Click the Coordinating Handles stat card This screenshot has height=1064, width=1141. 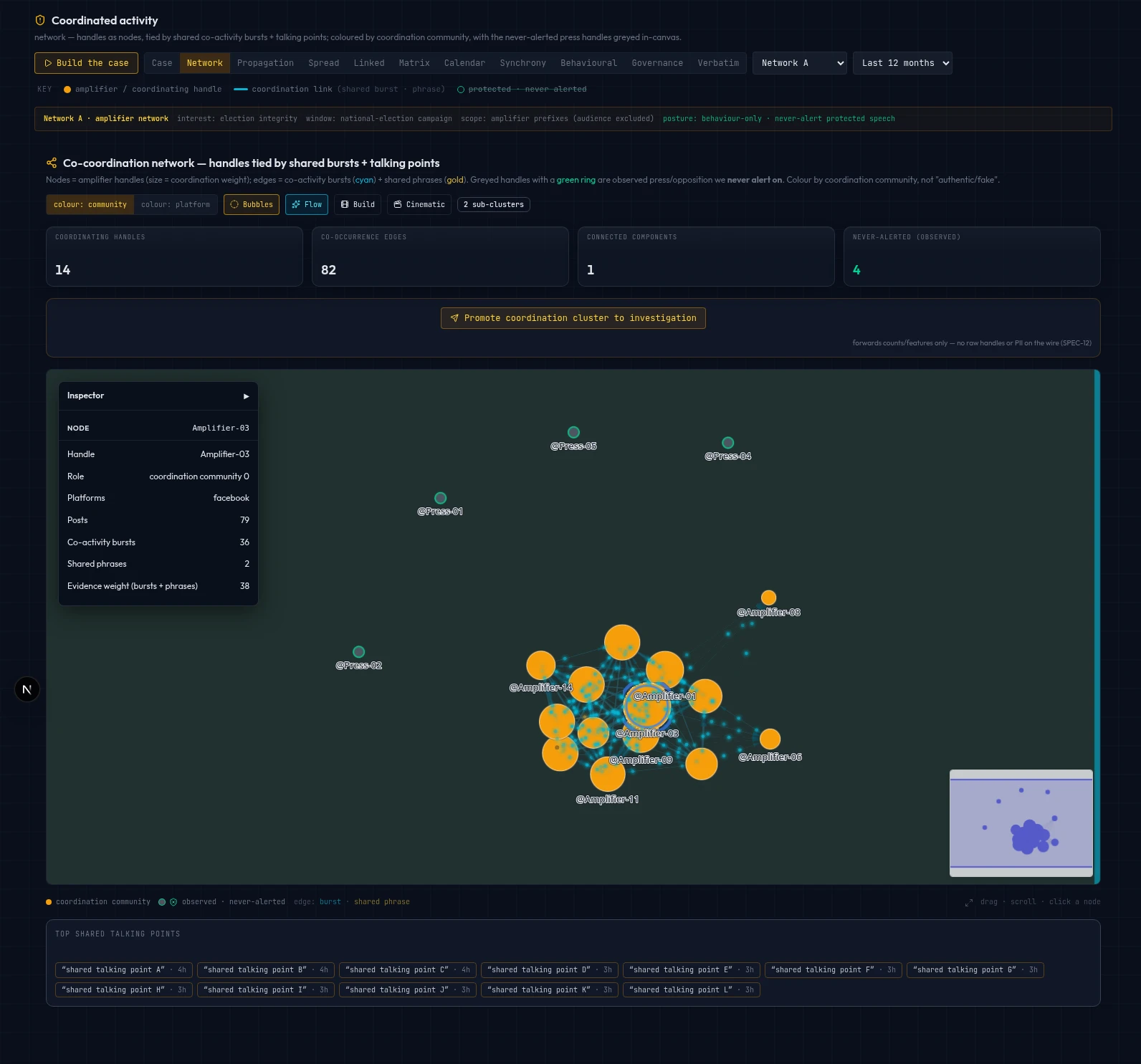click(174, 257)
